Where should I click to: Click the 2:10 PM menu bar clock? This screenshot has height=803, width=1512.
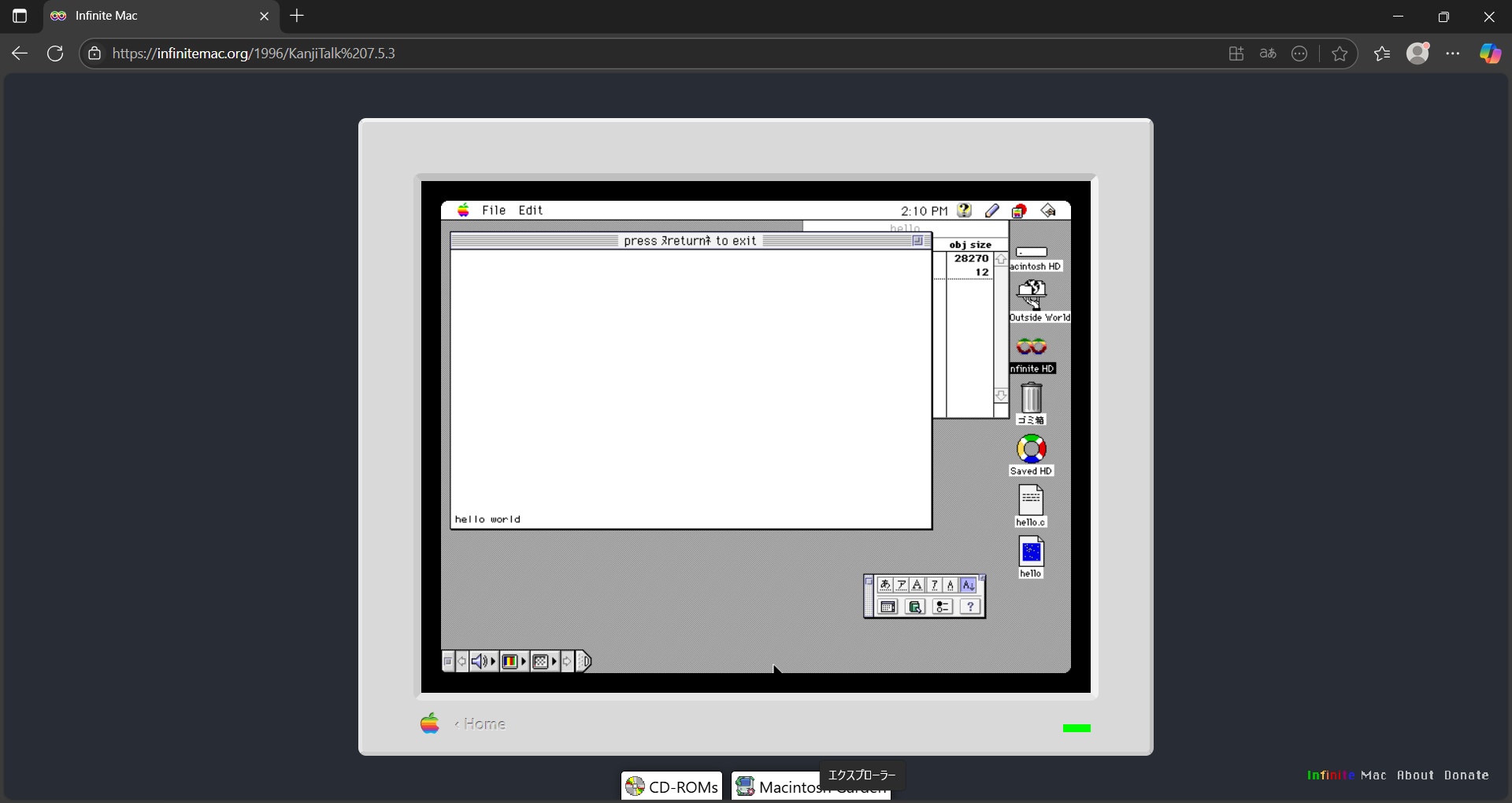click(924, 211)
